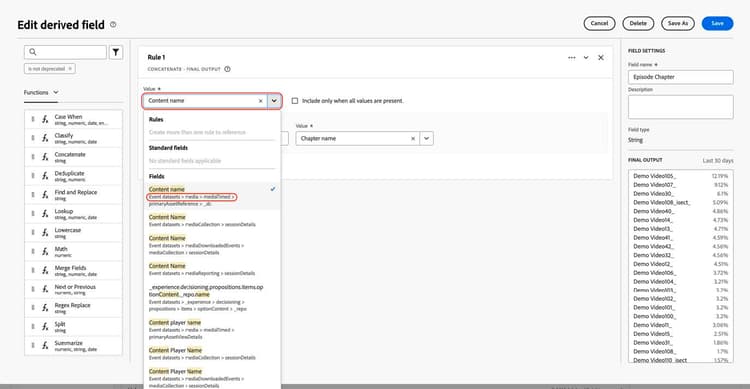Choose checked Content name field option
Viewport: 750px width, 389px height.
(x=212, y=196)
